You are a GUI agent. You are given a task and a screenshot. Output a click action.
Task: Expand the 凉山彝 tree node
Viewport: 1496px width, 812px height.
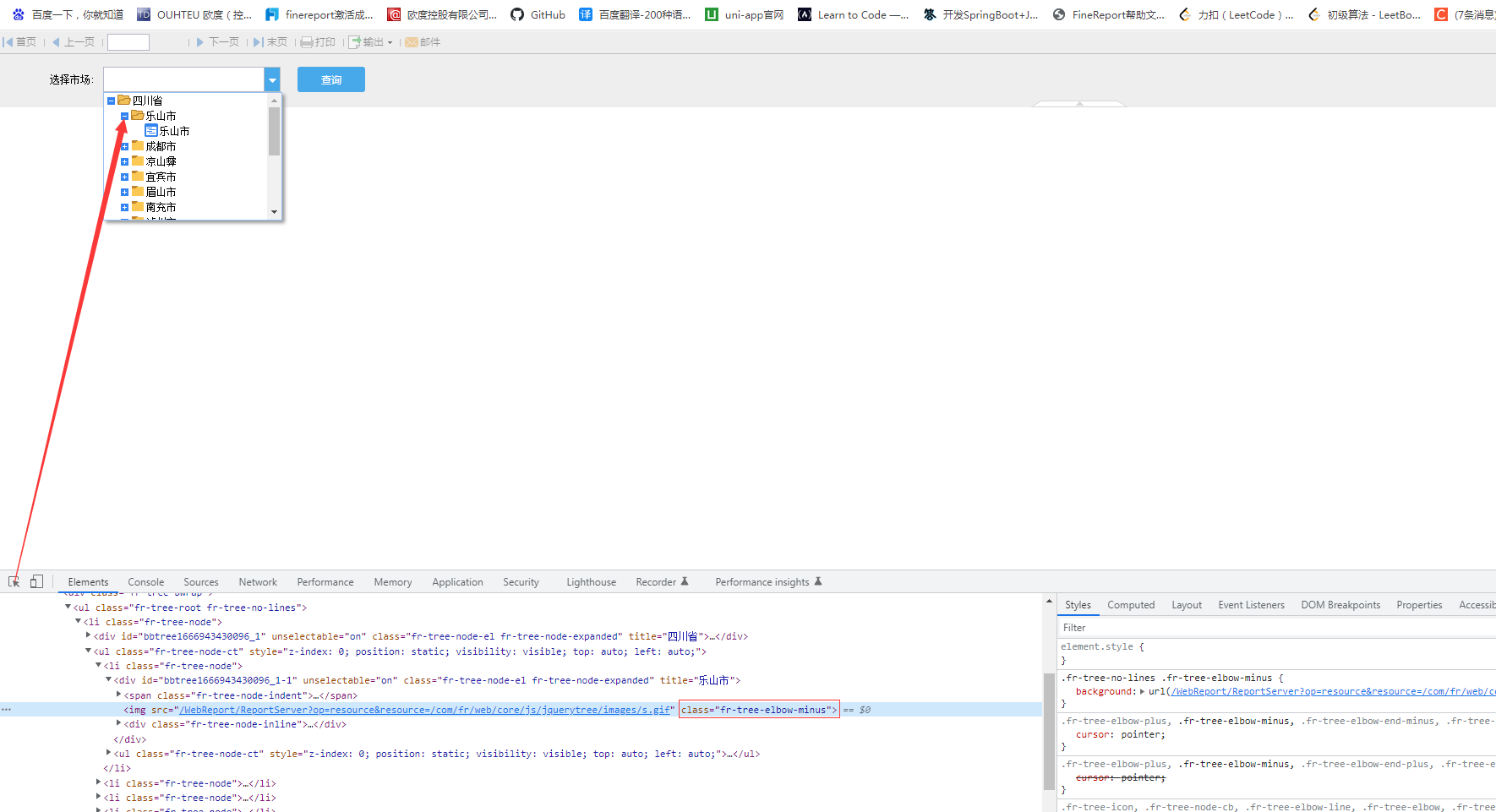pos(124,161)
